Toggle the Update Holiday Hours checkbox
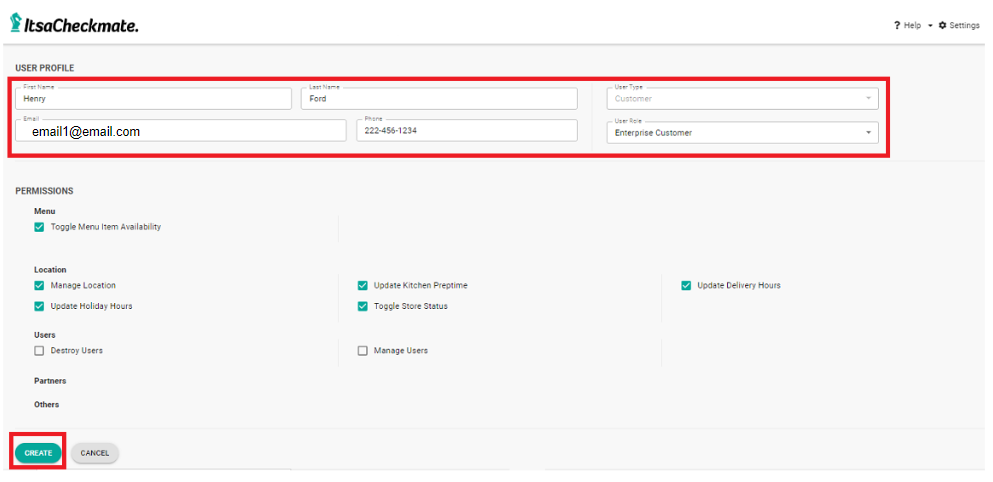 point(39,307)
